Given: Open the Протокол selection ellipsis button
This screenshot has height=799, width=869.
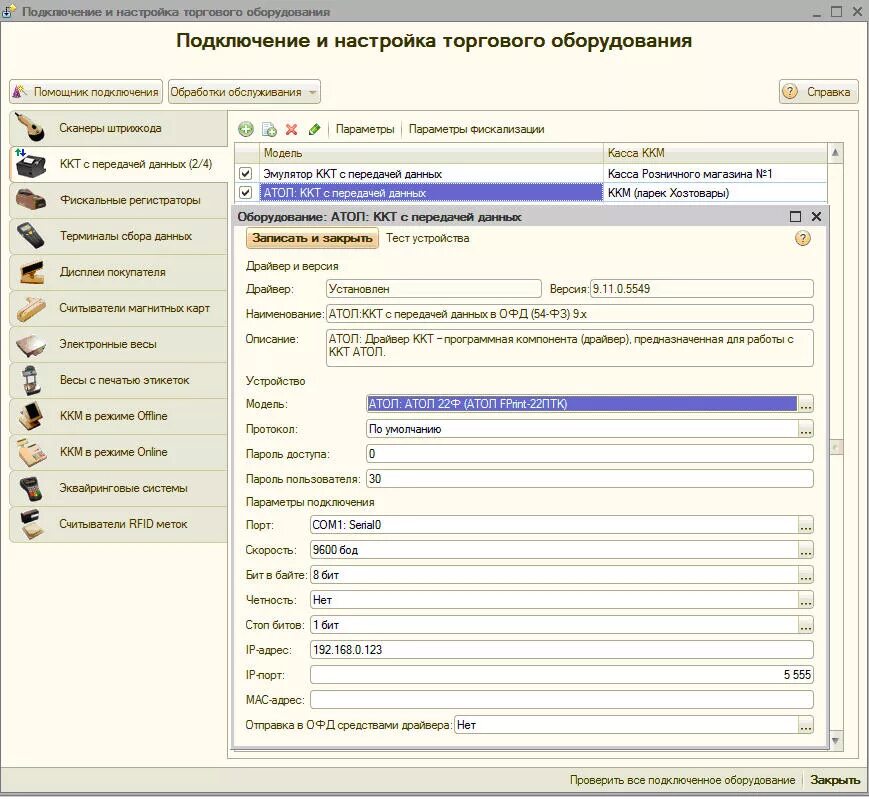Looking at the screenshot, I should coord(805,429).
